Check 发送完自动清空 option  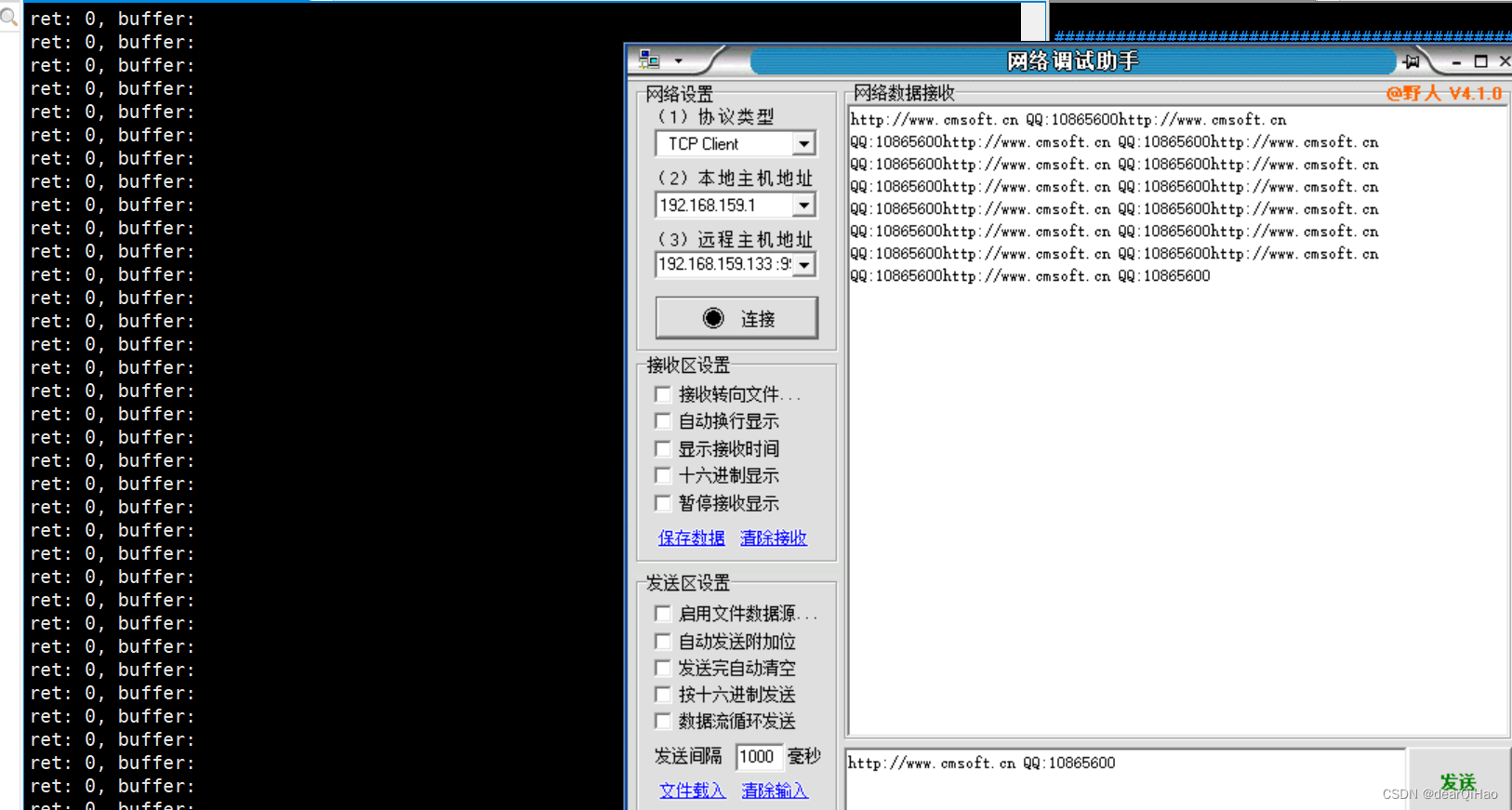pyautogui.click(x=663, y=668)
